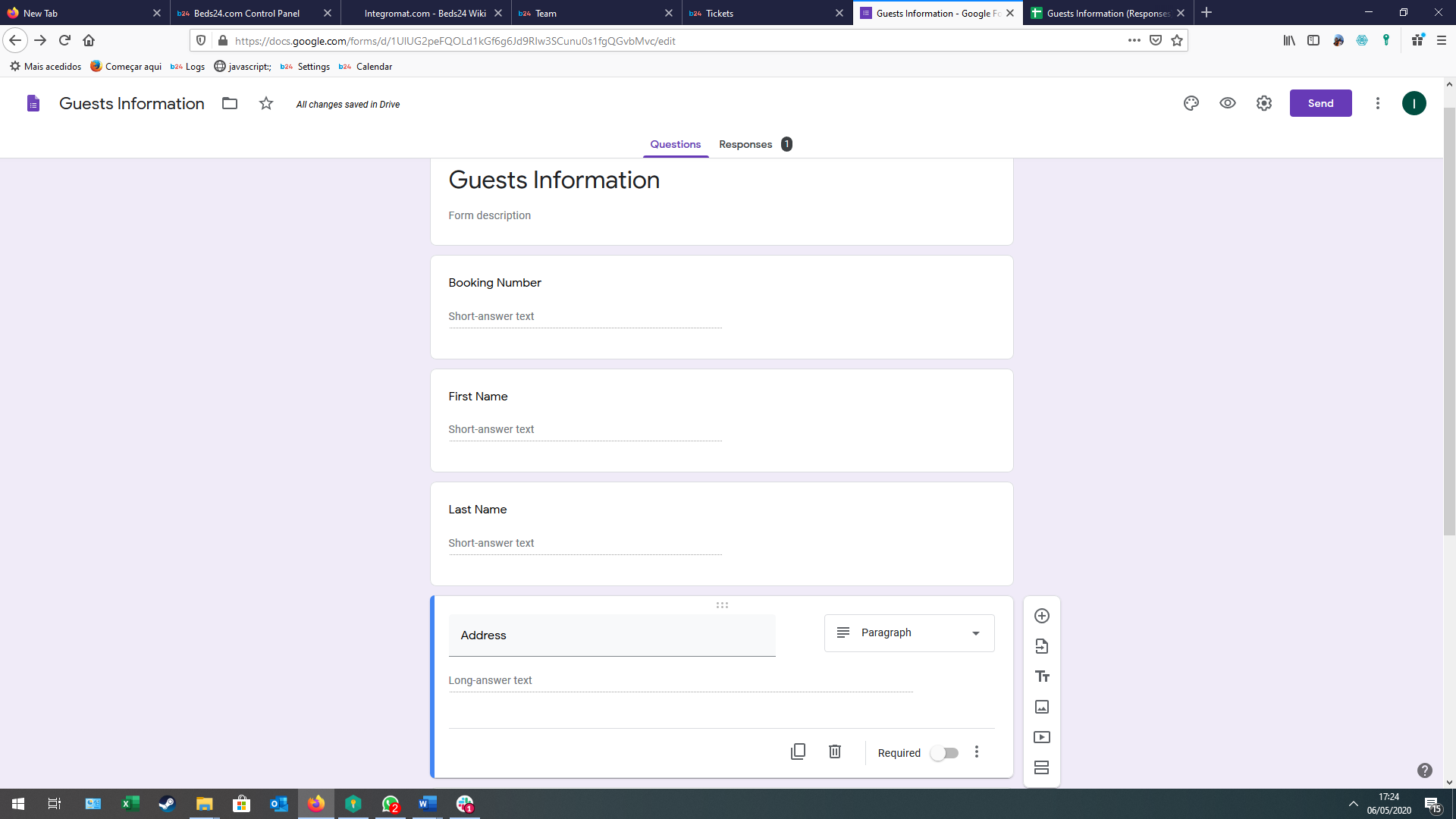Screen dimensions: 1456x819
Task: Open the Settings bookmark
Action: coord(305,67)
